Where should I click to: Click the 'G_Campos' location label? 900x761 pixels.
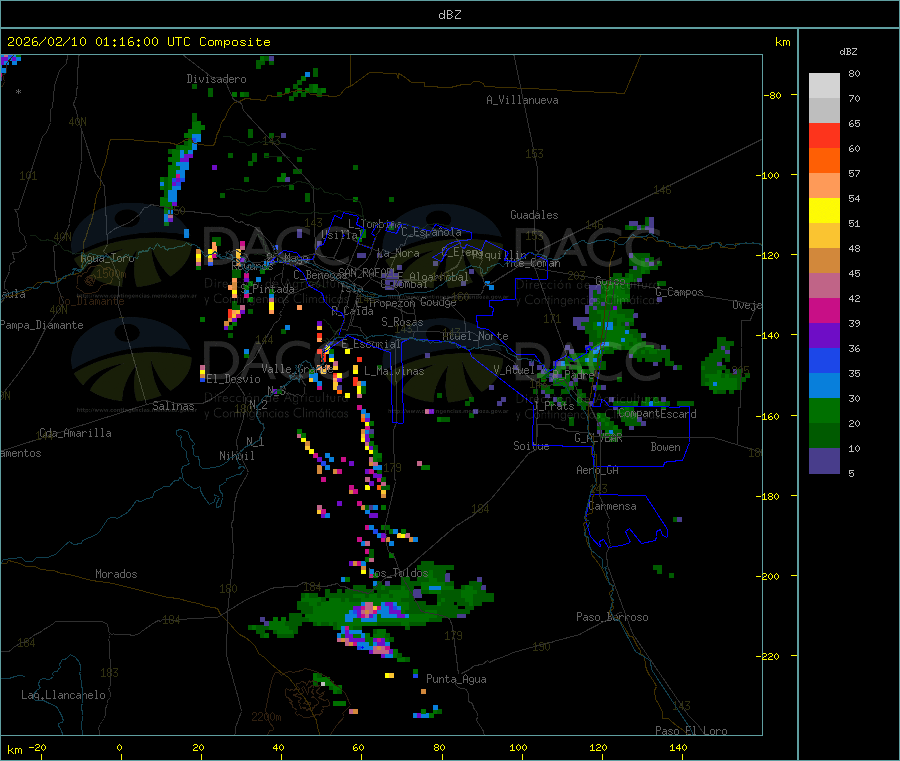point(679,292)
